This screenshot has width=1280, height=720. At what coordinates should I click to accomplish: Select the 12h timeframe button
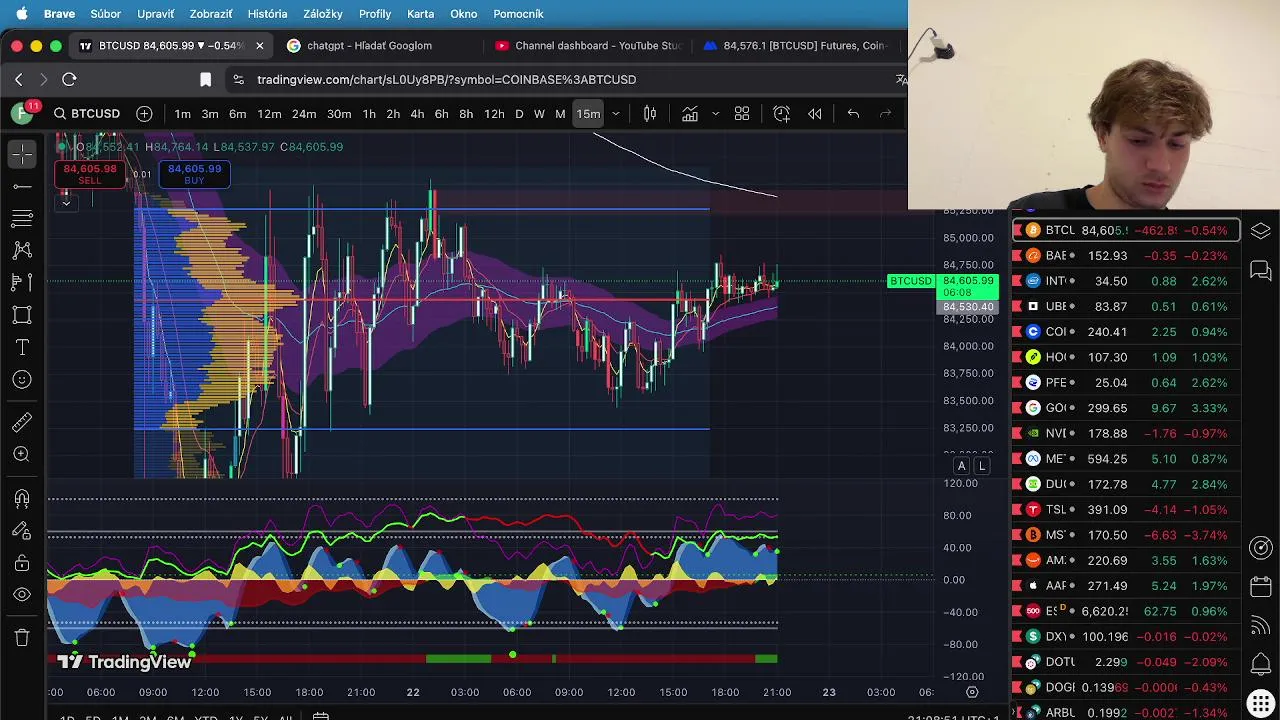pos(494,114)
